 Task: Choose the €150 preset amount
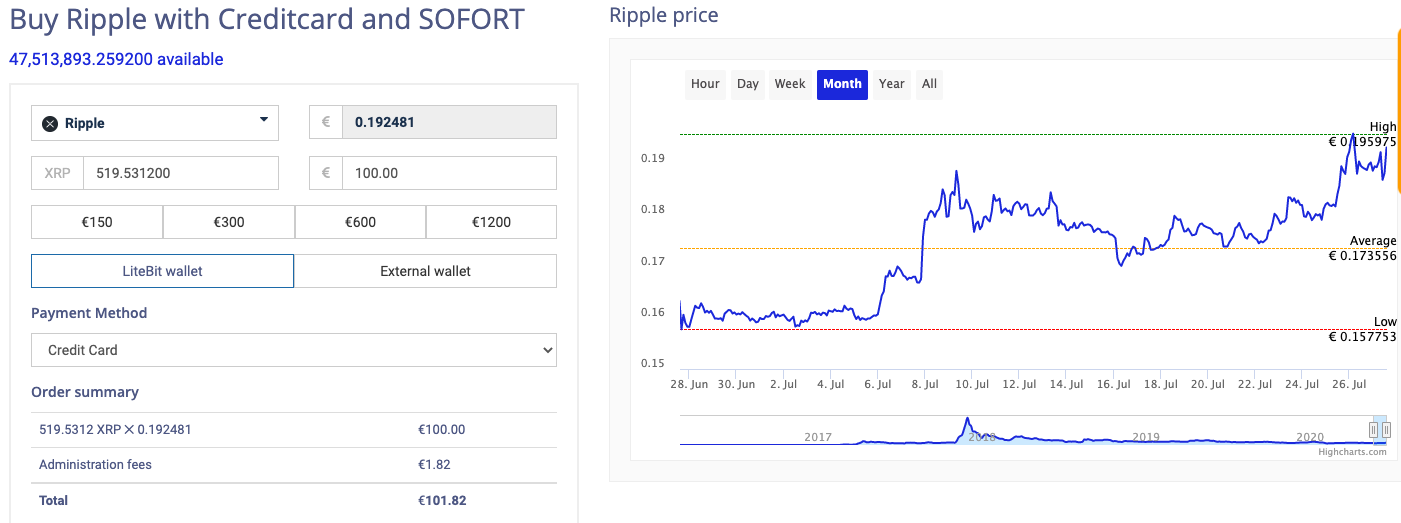[97, 222]
